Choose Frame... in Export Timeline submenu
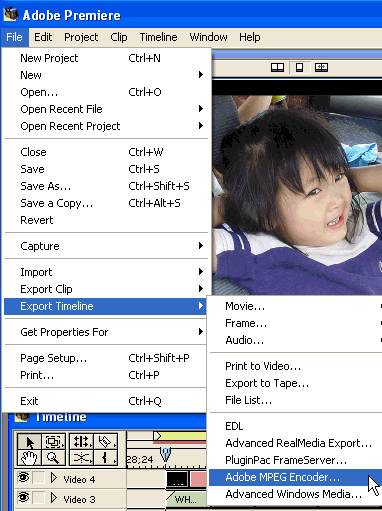Image resolution: width=382 pixels, height=511 pixels. [295, 323]
